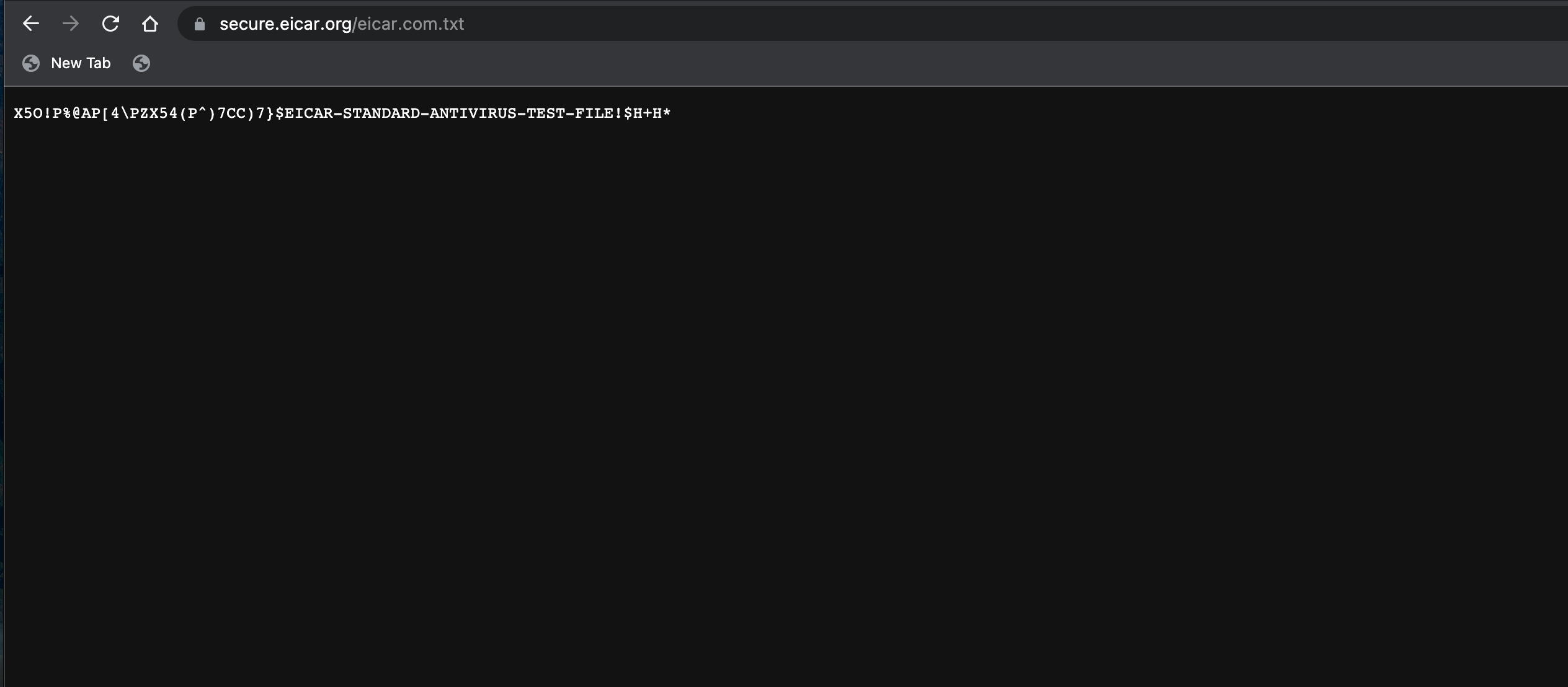Click the forward navigation arrow
Image resolution: width=1568 pixels, height=687 pixels.
pyautogui.click(x=70, y=24)
